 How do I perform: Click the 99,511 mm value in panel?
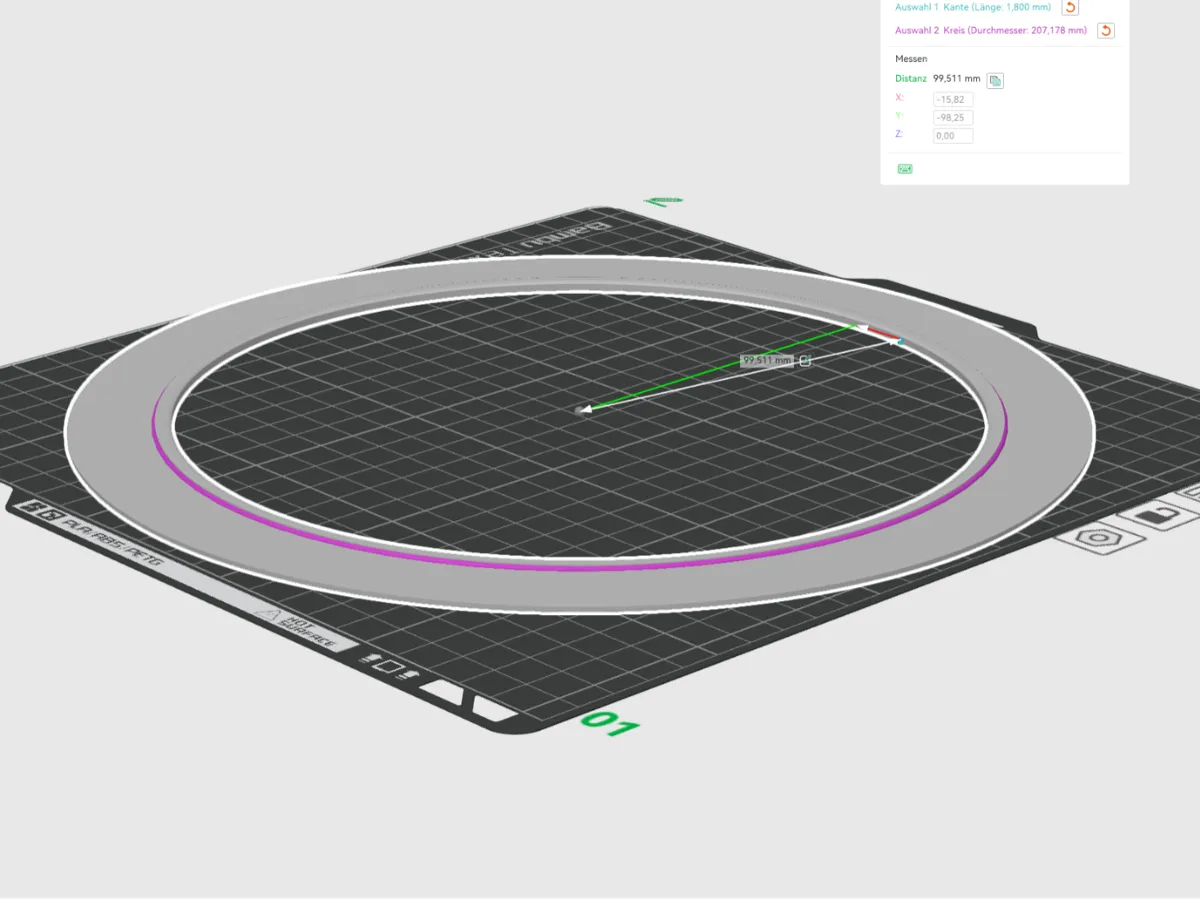click(956, 78)
